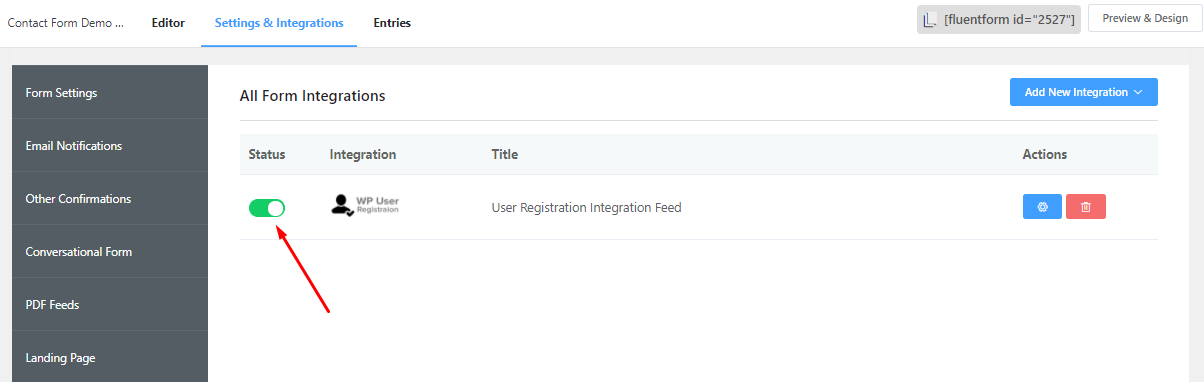The height and width of the screenshot is (382, 1204).
Task: Switch to the Editor tab
Action: [x=168, y=23]
